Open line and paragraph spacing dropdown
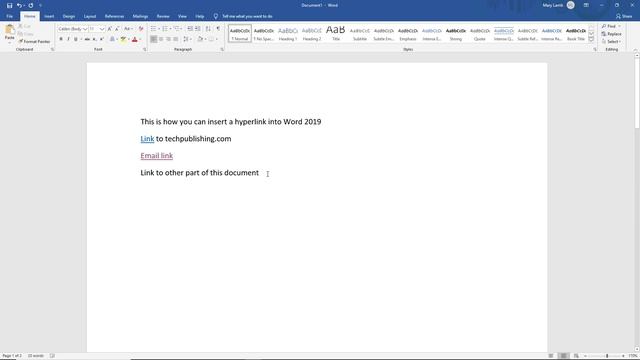Screen dimensions: 640x360 coord(187,39)
